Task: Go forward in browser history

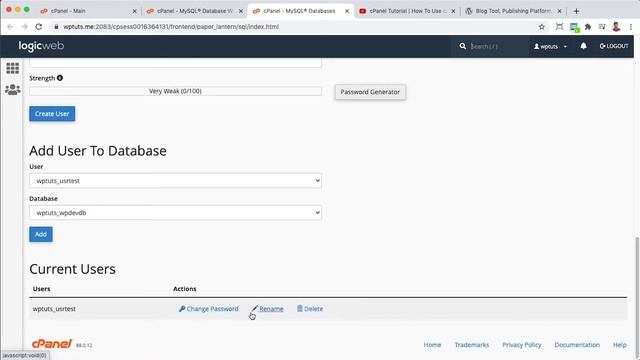Action: pyautogui.click(x=24, y=27)
